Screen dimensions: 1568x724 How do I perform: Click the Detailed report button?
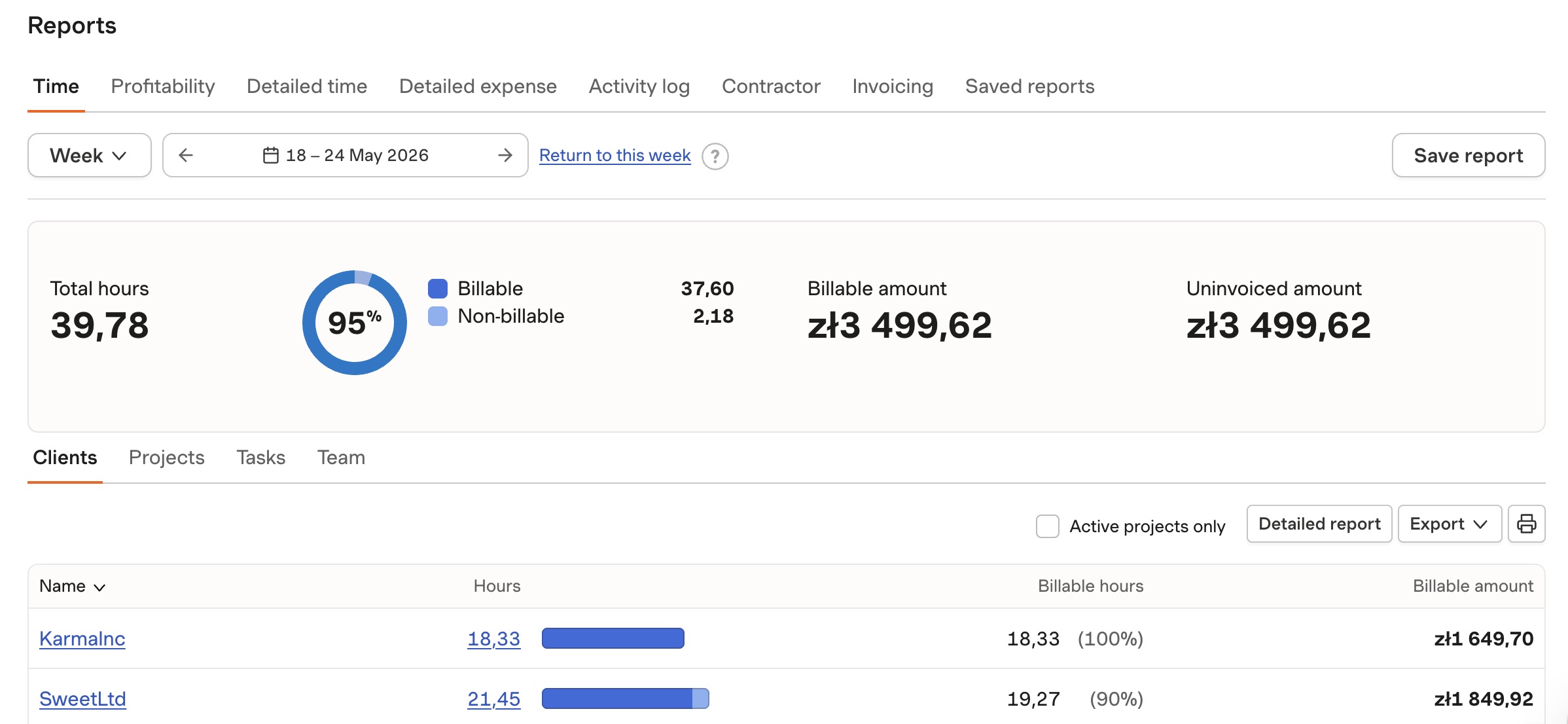click(x=1319, y=524)
